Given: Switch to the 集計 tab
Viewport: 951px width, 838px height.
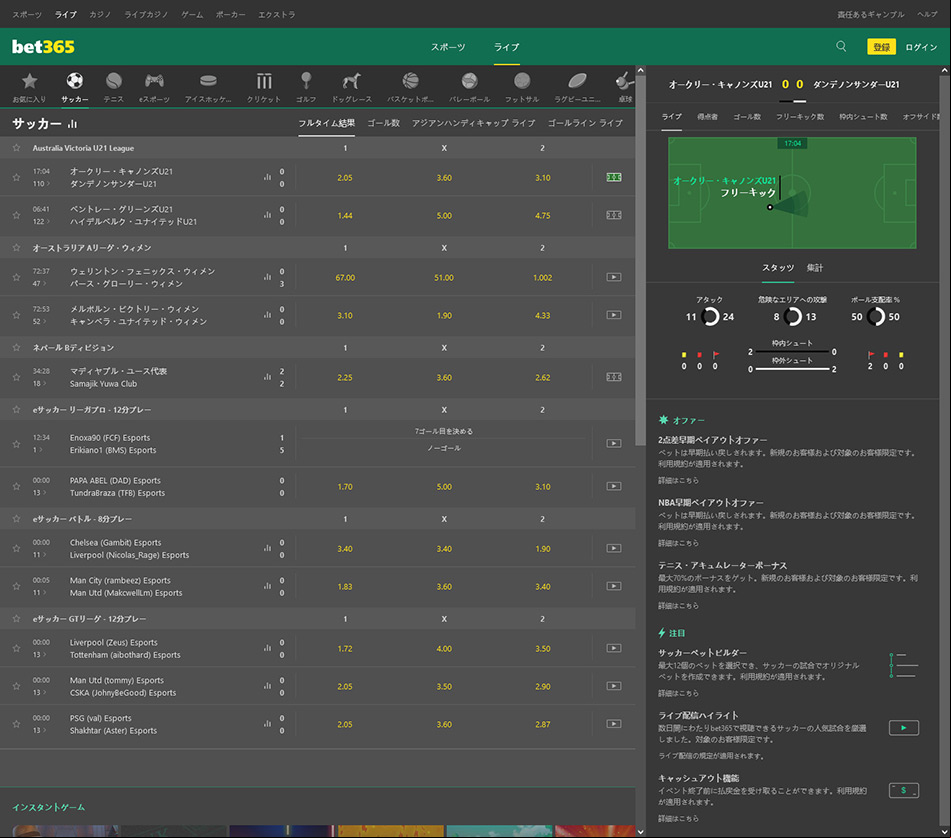Looking at the screenshot, I should [x=815, y=267].
